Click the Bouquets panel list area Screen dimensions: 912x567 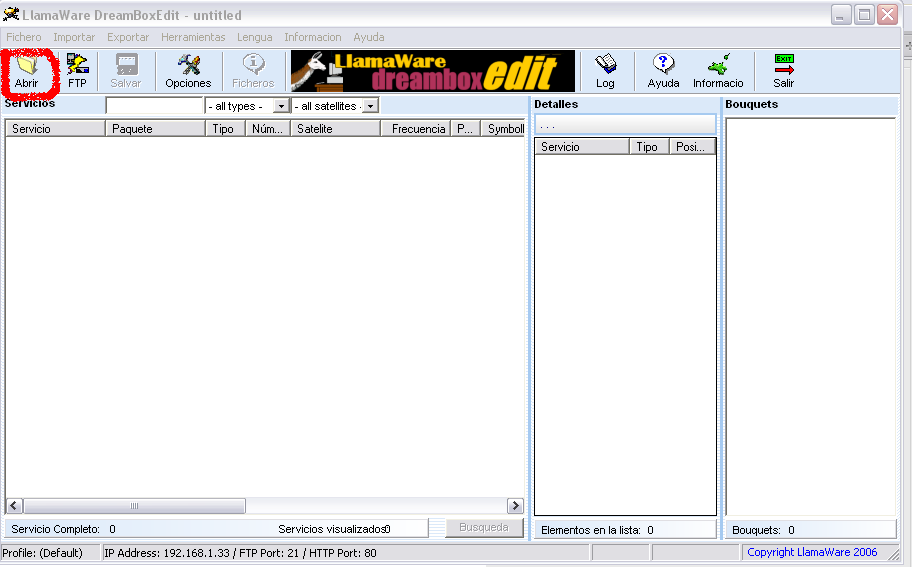[x=811, y=317]
